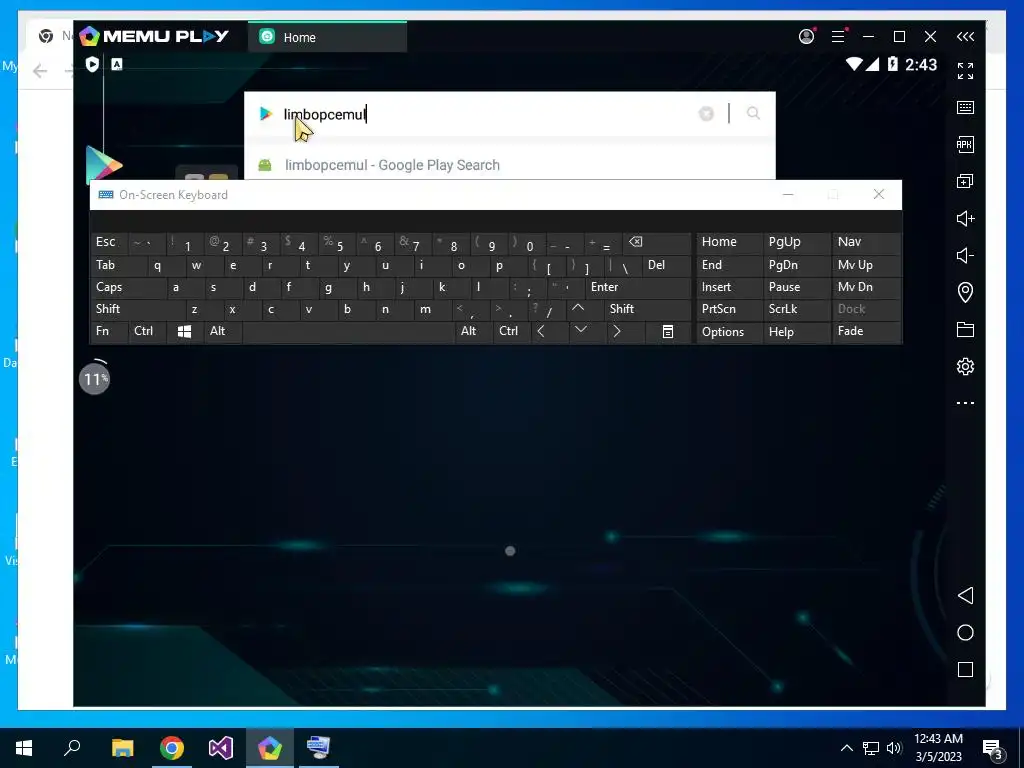The height and width of the screenshot is (768, 1024).
Task: Click the Del key on on-screen keyboard
Action: 666,265
